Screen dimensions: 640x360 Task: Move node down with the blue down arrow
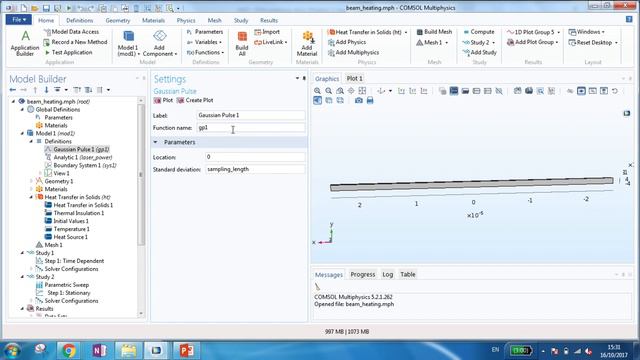(46, 90)
